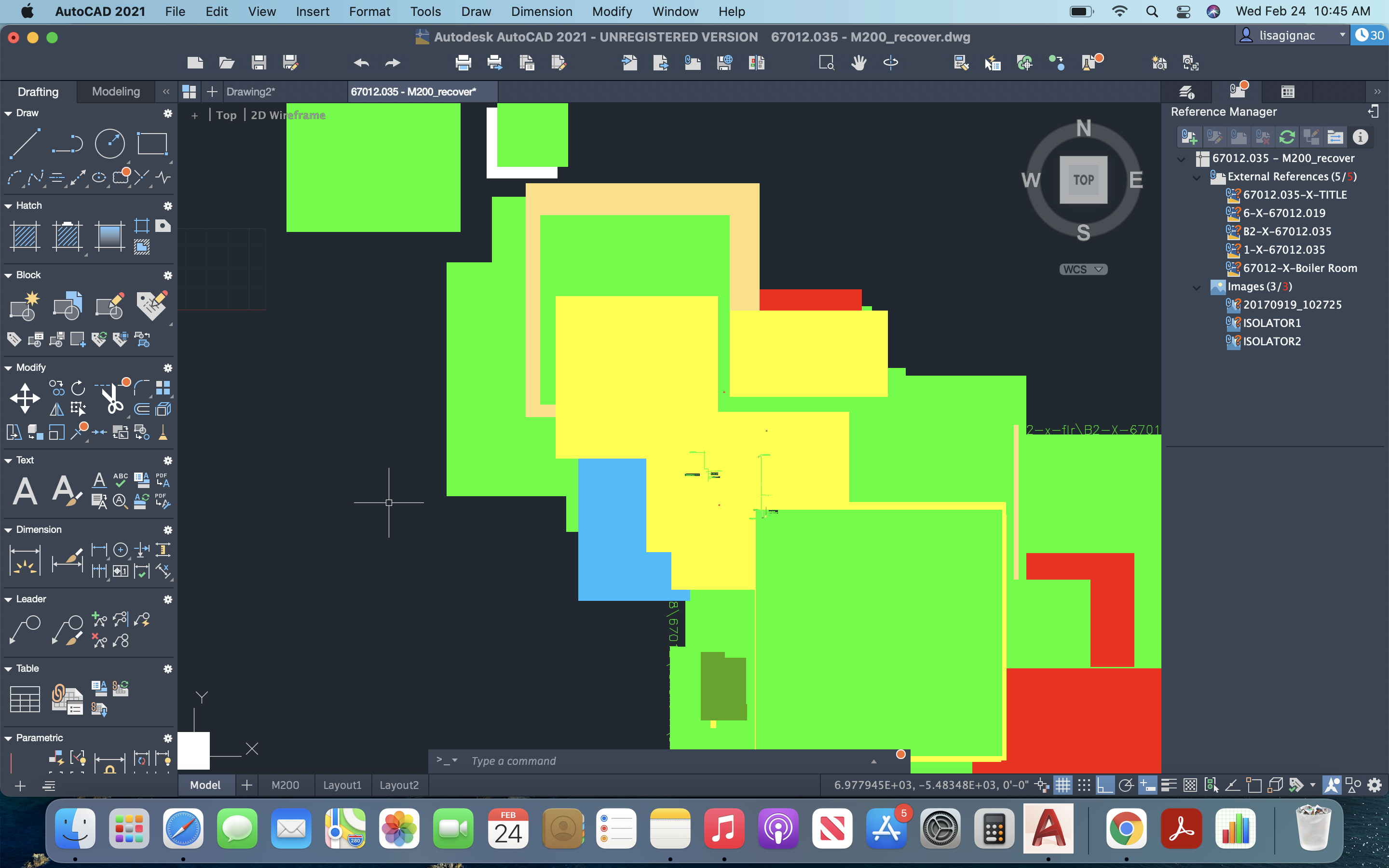This screenshot has height=868, width=1389.
Task: Switch to the Modeling workspace tab
Action: [115, 91]
